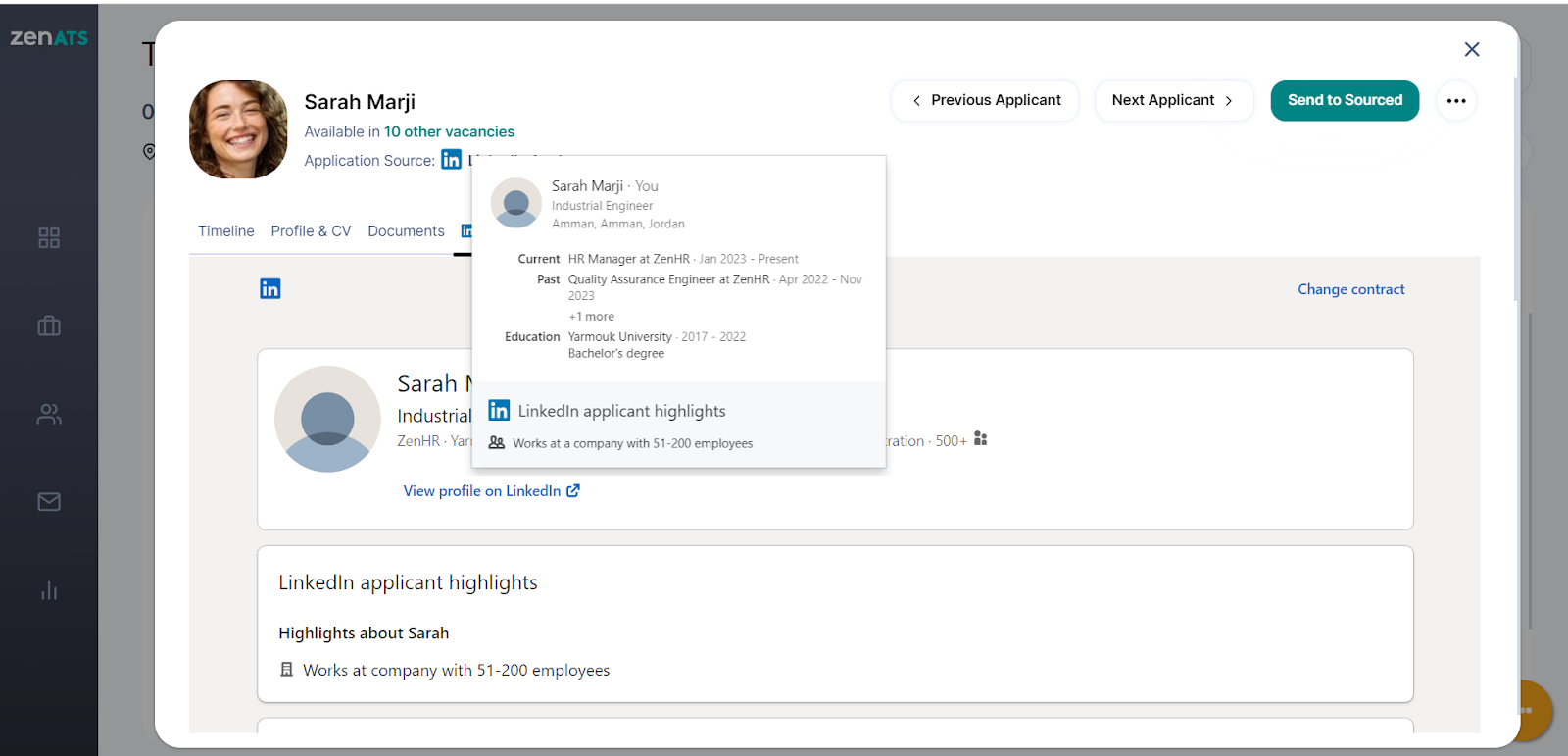The image size is (1568, 756).
Task: Go to Next Applicant
Action: (x=1174, y=100)
